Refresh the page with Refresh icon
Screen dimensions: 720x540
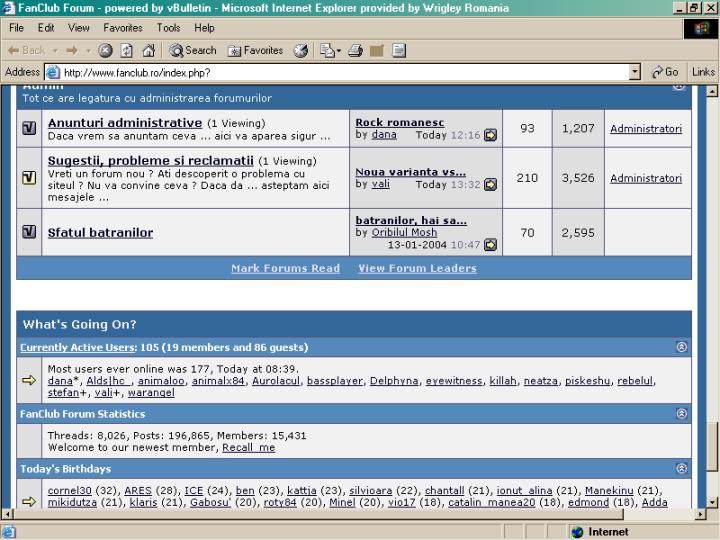127,51
